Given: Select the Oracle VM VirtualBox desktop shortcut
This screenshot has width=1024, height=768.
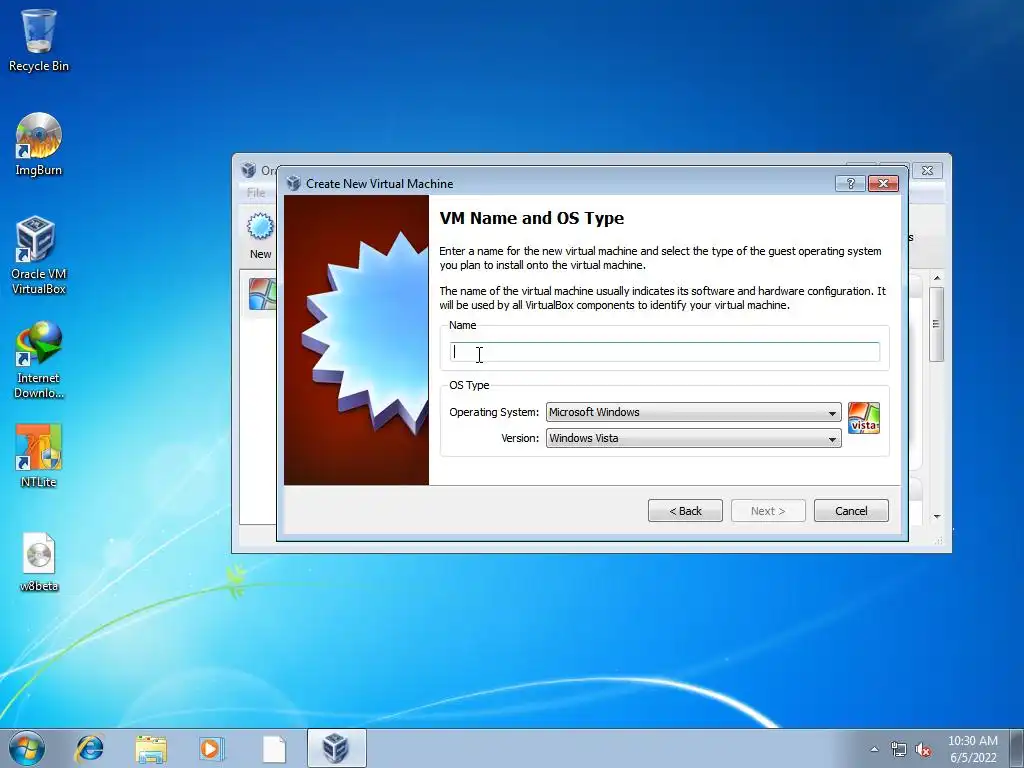Looking at the screenshot, I should point(39,255).
